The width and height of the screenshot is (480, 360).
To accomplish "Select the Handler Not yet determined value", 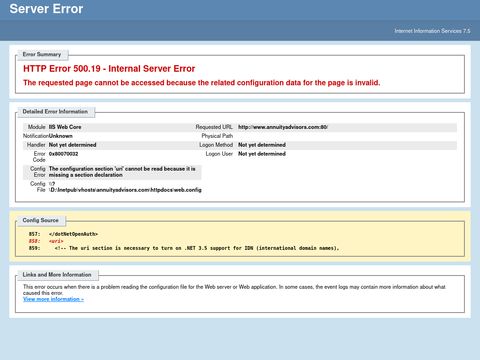I will coord(72,145).
